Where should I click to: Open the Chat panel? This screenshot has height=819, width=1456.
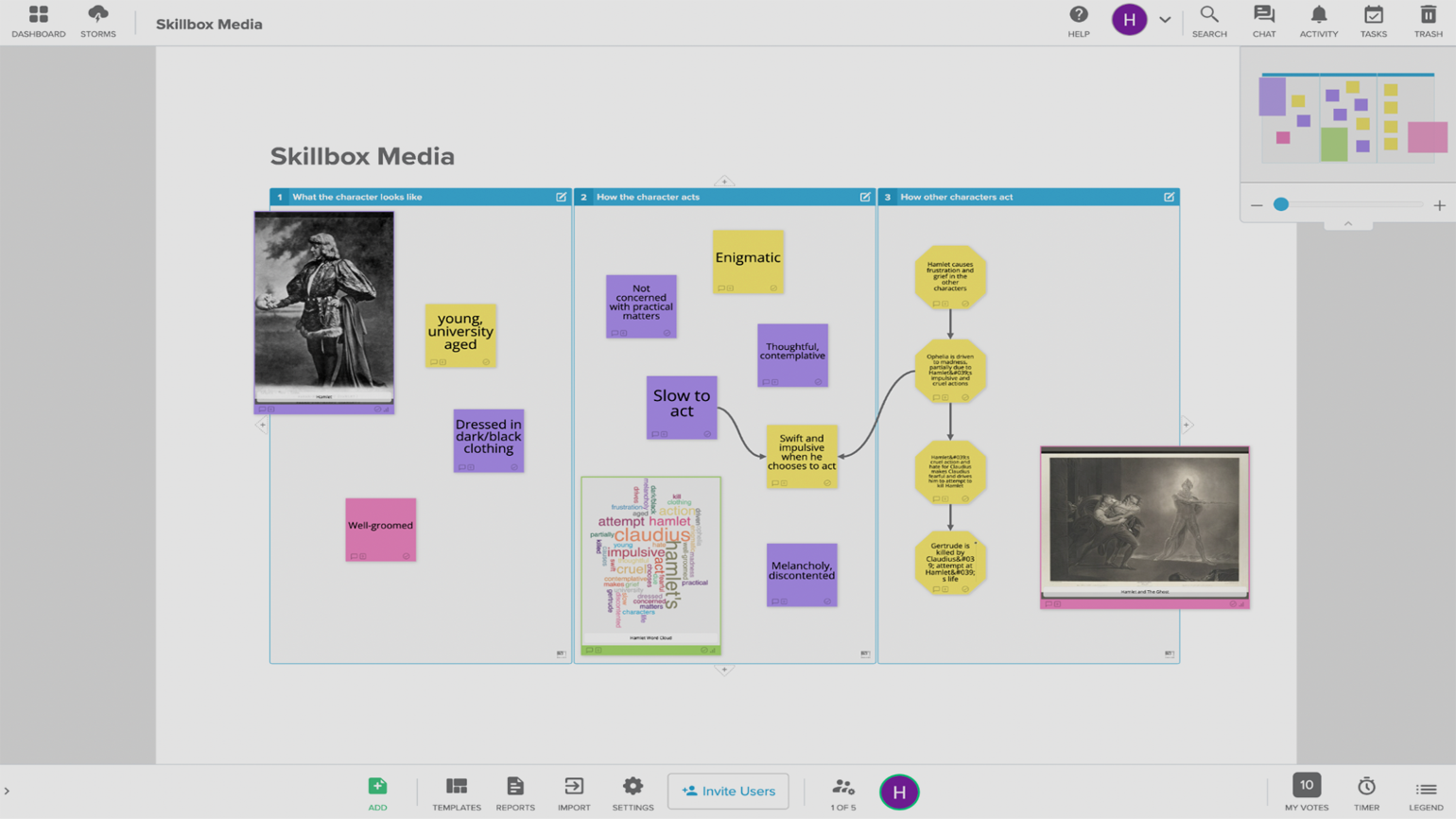1263,22
